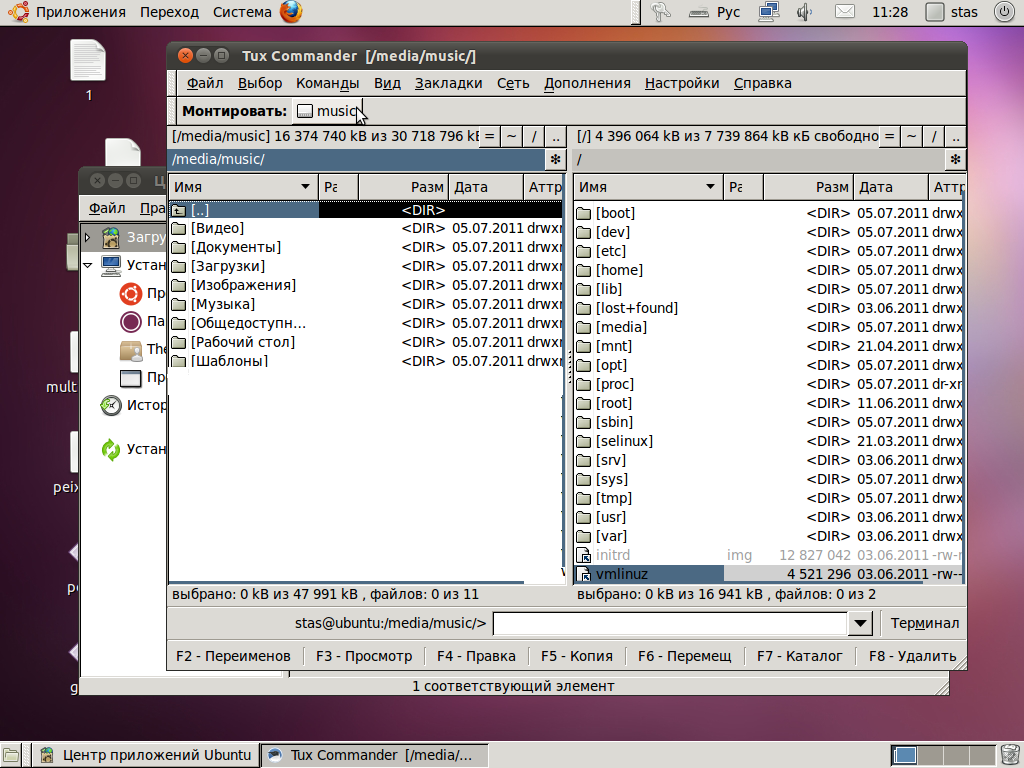Select the parent directory [..] up icon
This screenshot has width=1024, height=768.
pyautogui.click(x=178, y=210)
